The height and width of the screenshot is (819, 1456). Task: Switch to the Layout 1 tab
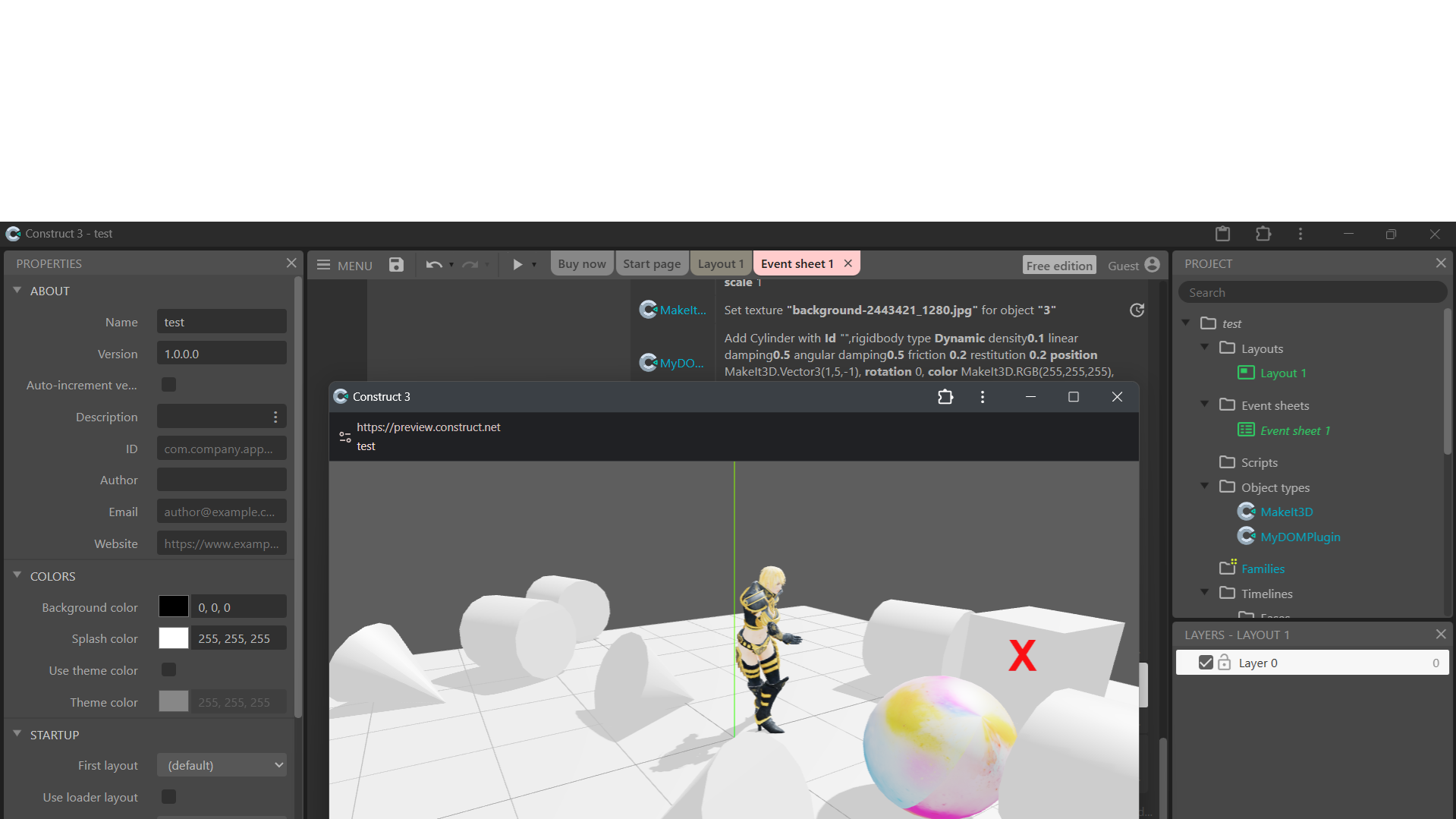pyautogui.click(x=721, y=263)
